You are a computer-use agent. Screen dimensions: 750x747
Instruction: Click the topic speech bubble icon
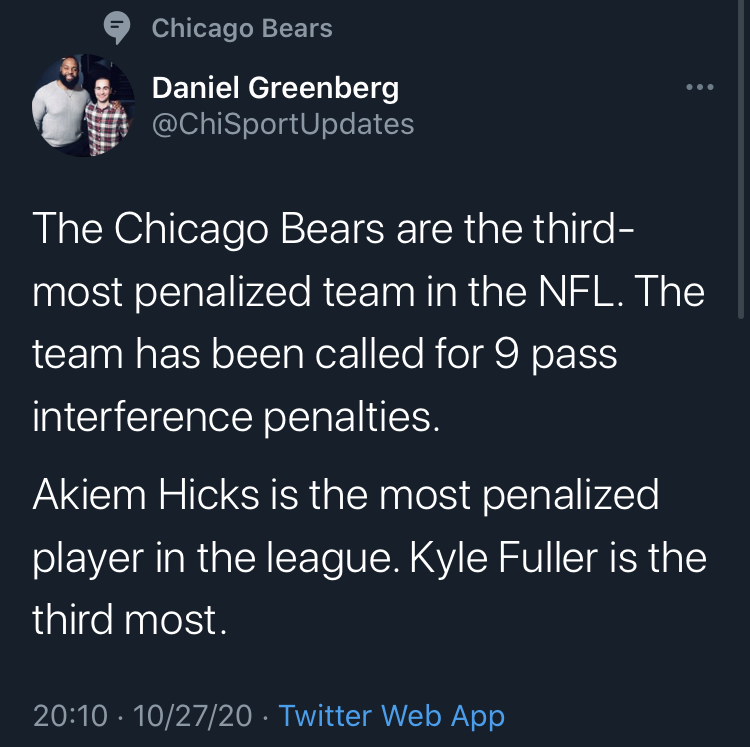117,28
